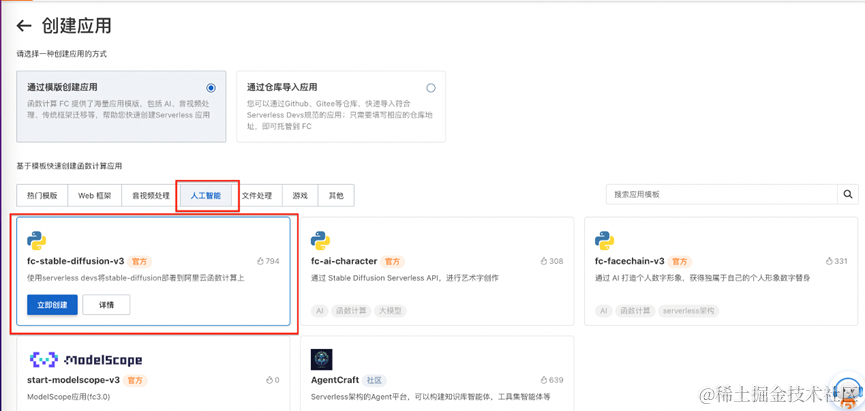Click the AI tag on fc-facechain-v3

[604, 311]
